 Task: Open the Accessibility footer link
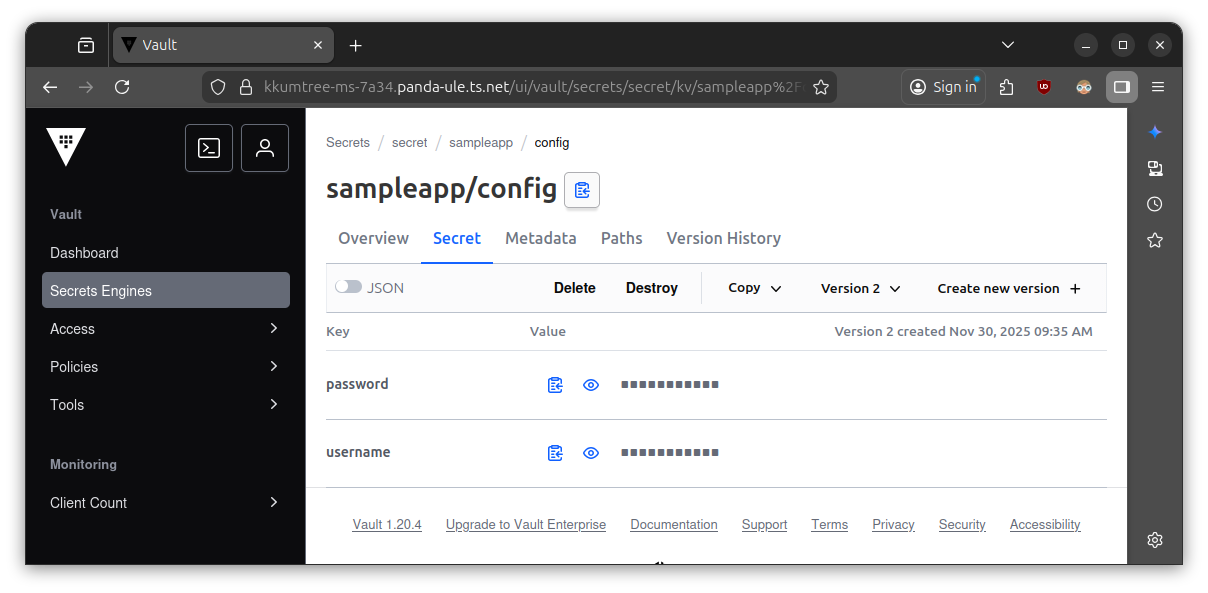coord(1045,525)
